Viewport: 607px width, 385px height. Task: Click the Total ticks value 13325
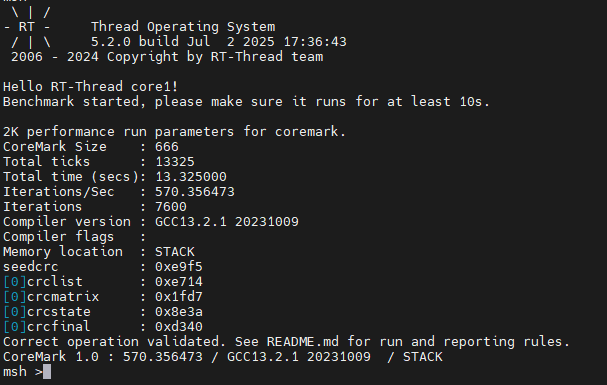pyautogui.click(x=175, y=162)
